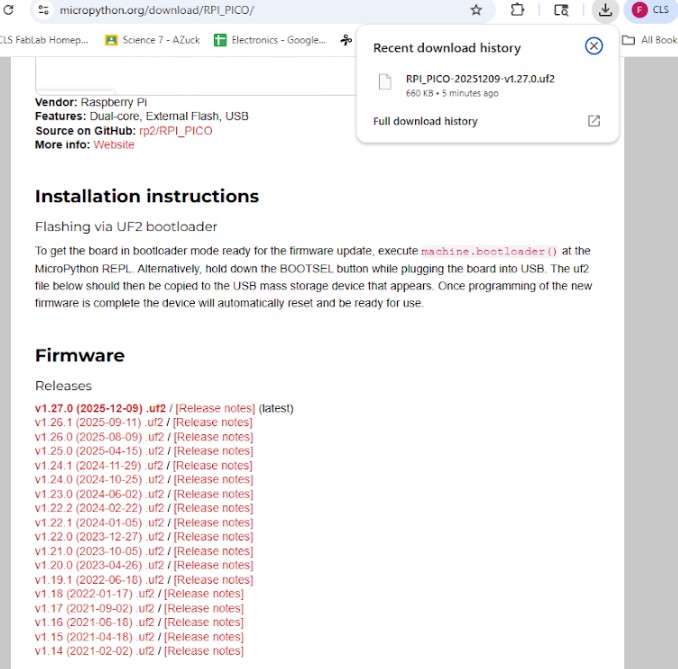Close the Recent download history popup
This screenshot has height=669, width=678.
coord(594,45)
